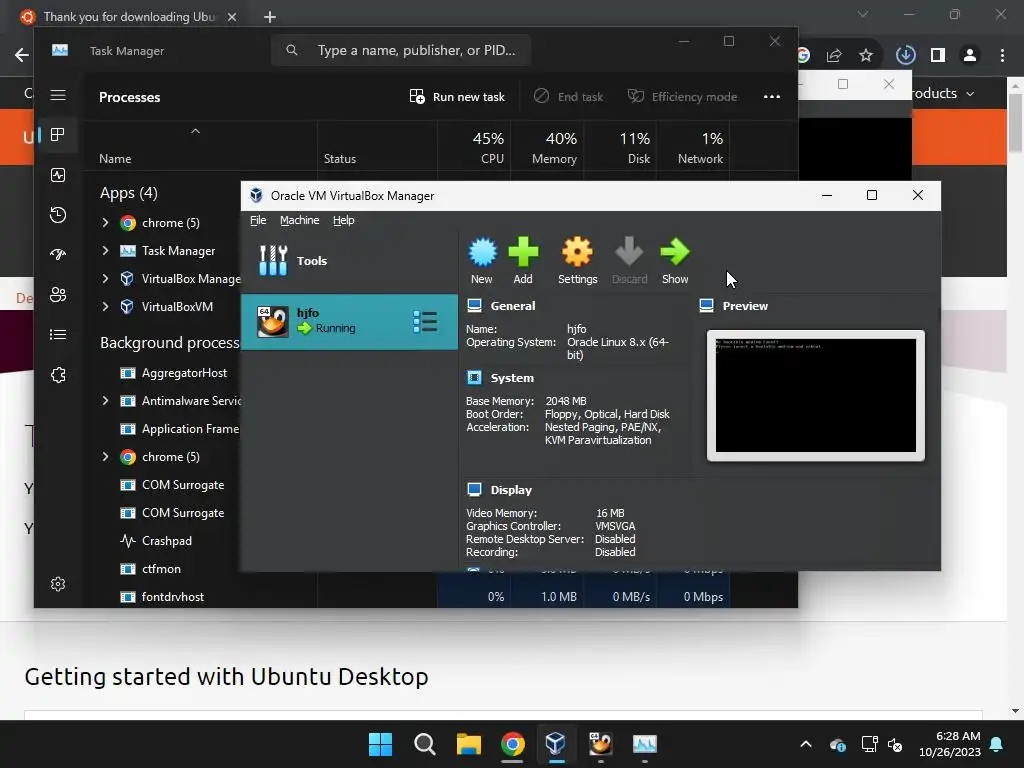The image size is (1024, 768).
Task: Open Task Manager more options ellipsis
Action: click(772, 97)
